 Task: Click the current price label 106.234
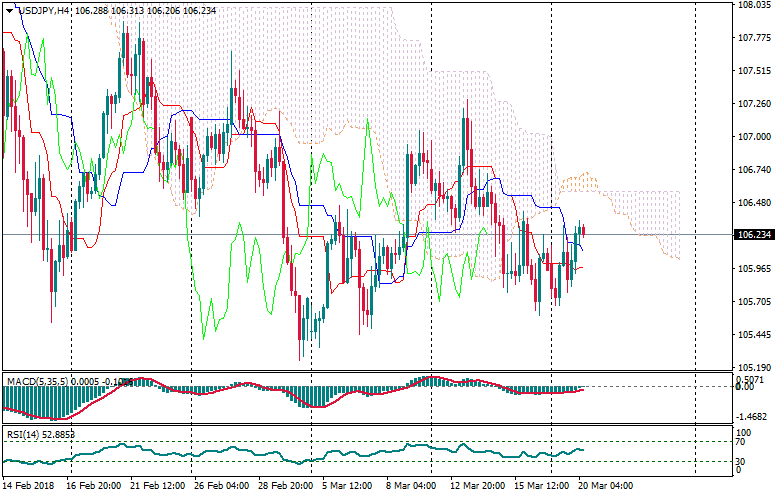pyautogui.click(x=751, y=235)
